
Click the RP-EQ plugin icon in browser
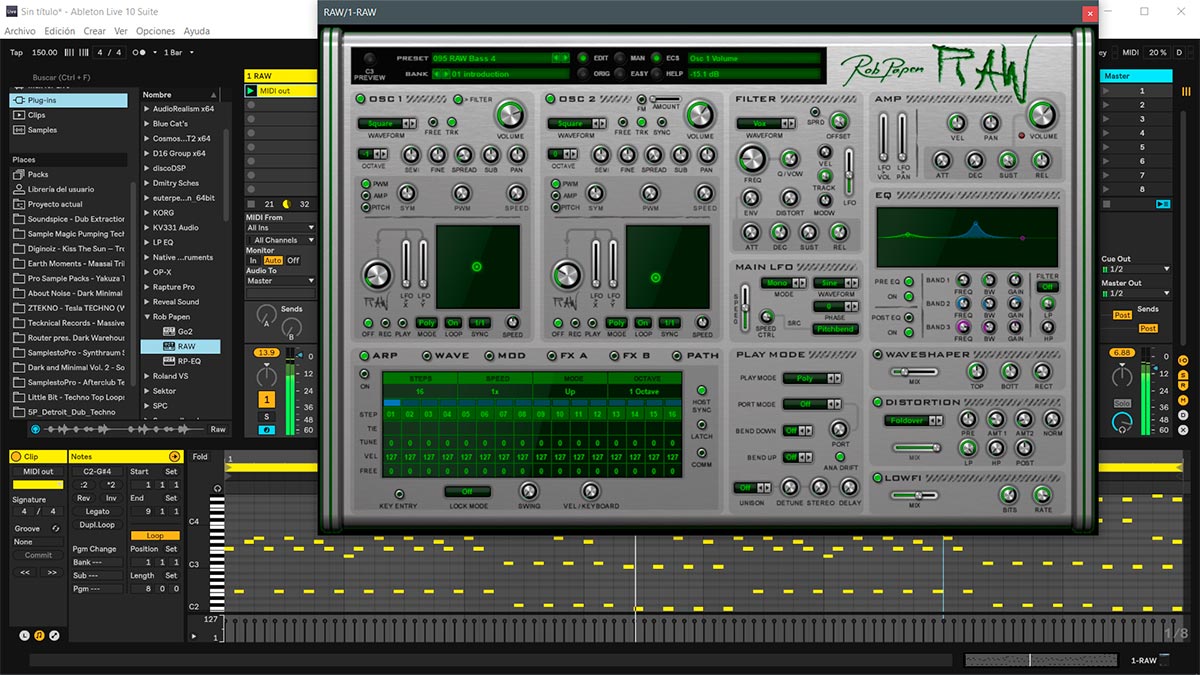click(168, 361)
